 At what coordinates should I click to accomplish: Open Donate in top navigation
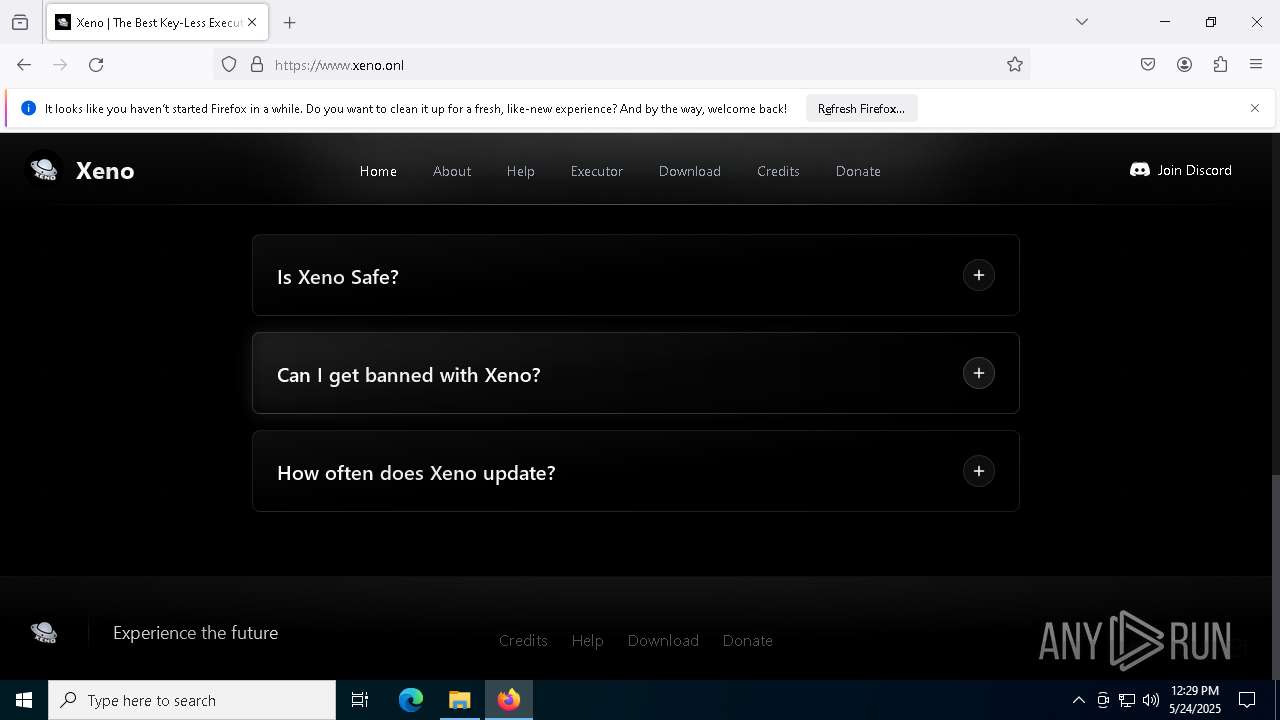[x=858, y=171]
